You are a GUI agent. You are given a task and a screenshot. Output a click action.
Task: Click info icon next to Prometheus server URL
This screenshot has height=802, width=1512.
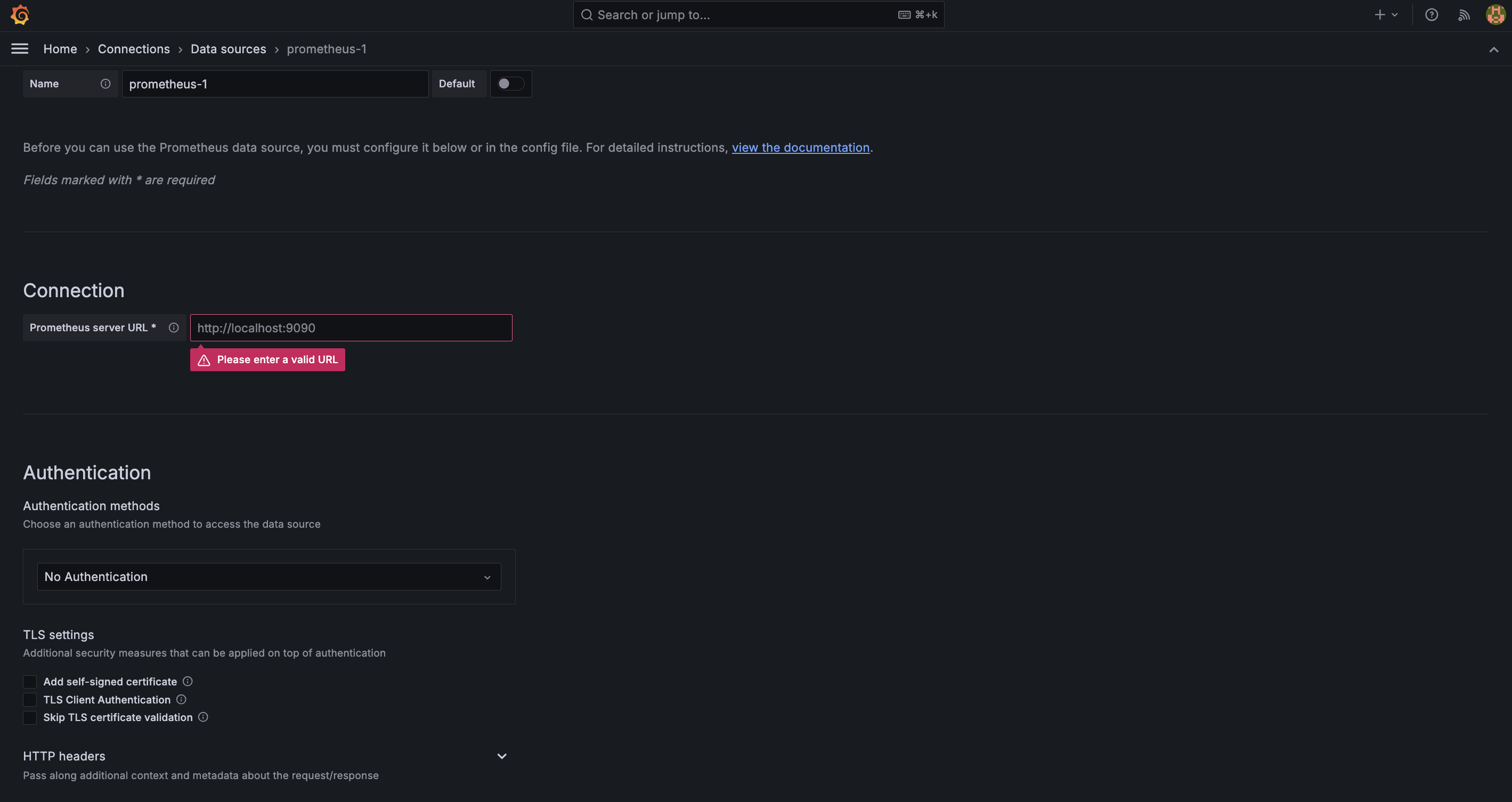[174, 328]
